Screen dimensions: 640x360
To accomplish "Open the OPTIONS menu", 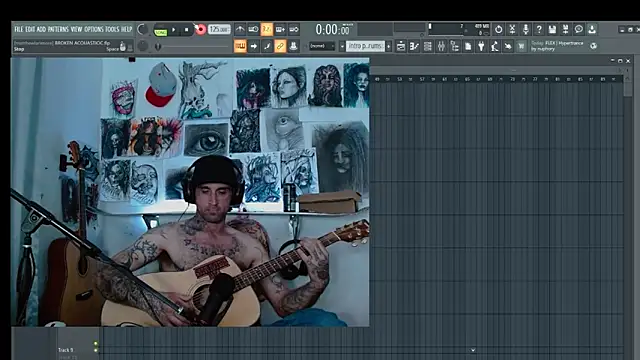I will (x=94, y=29).
